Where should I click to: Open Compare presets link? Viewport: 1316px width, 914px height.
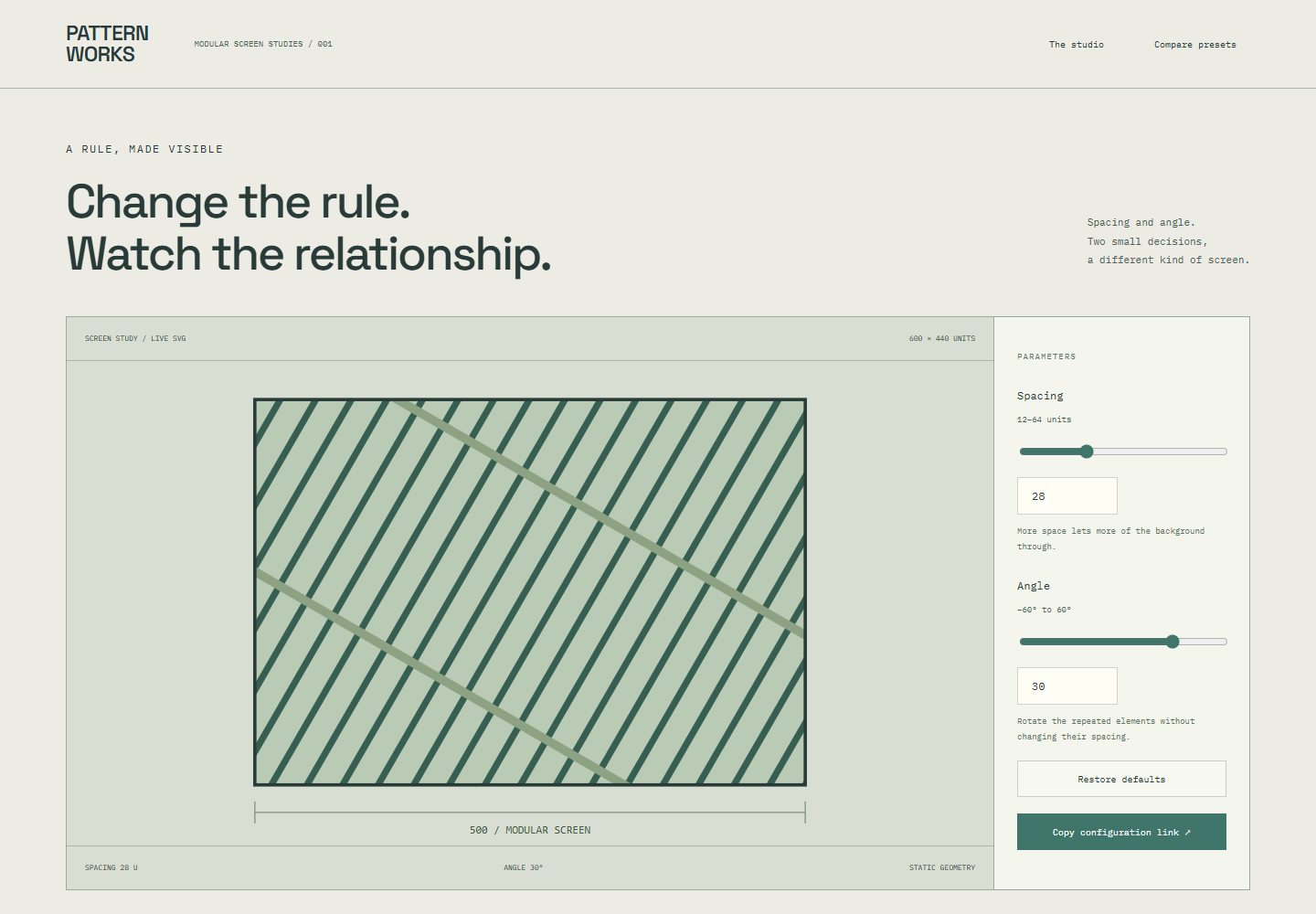[x=1194, y=44]
